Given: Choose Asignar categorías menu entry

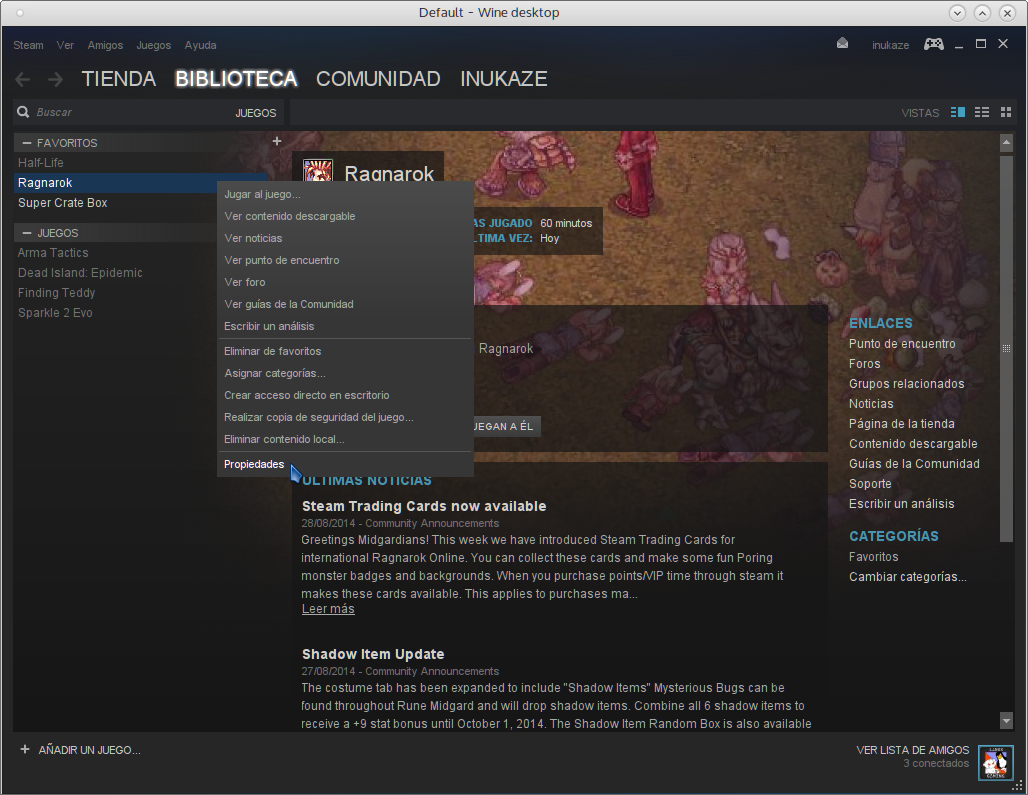Looking at the screenshot, I should [345, 373].
